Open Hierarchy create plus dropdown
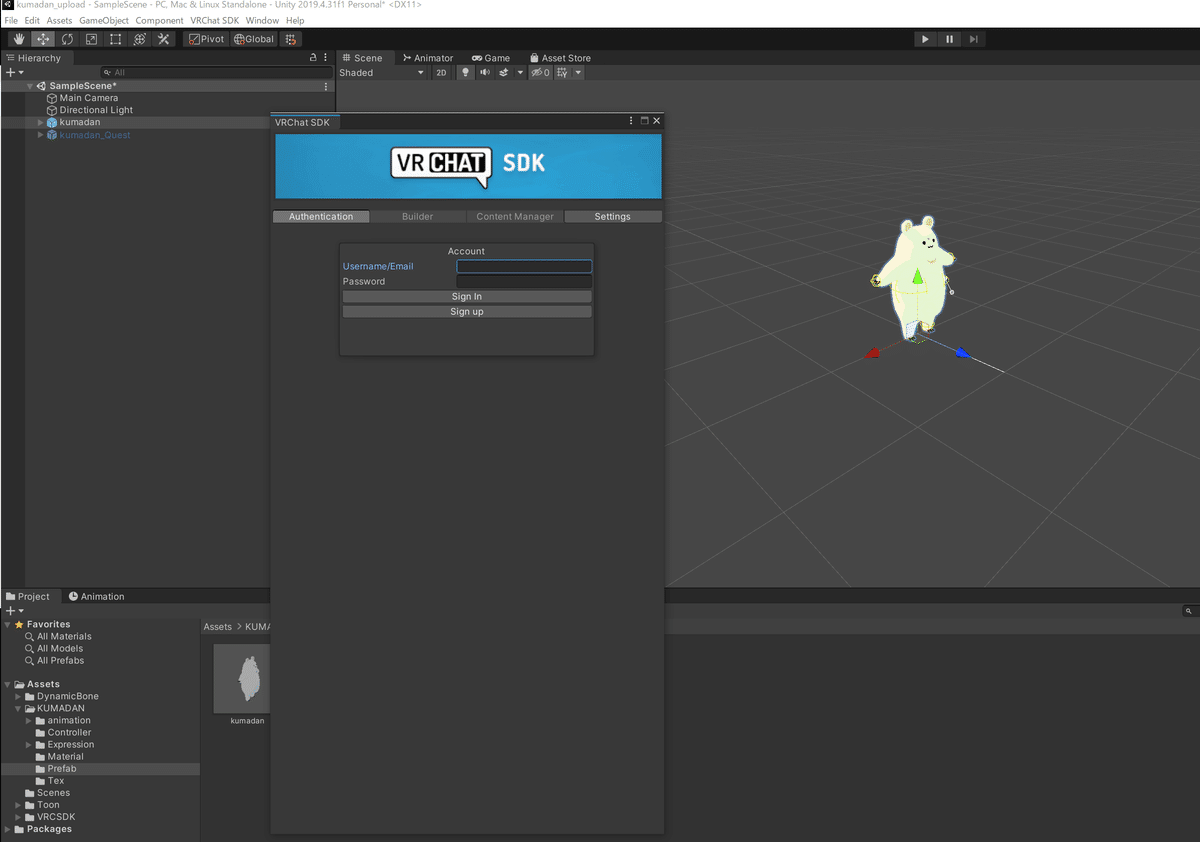The image size is (1200, 842). pyautogui.click(x=14, y=73)
